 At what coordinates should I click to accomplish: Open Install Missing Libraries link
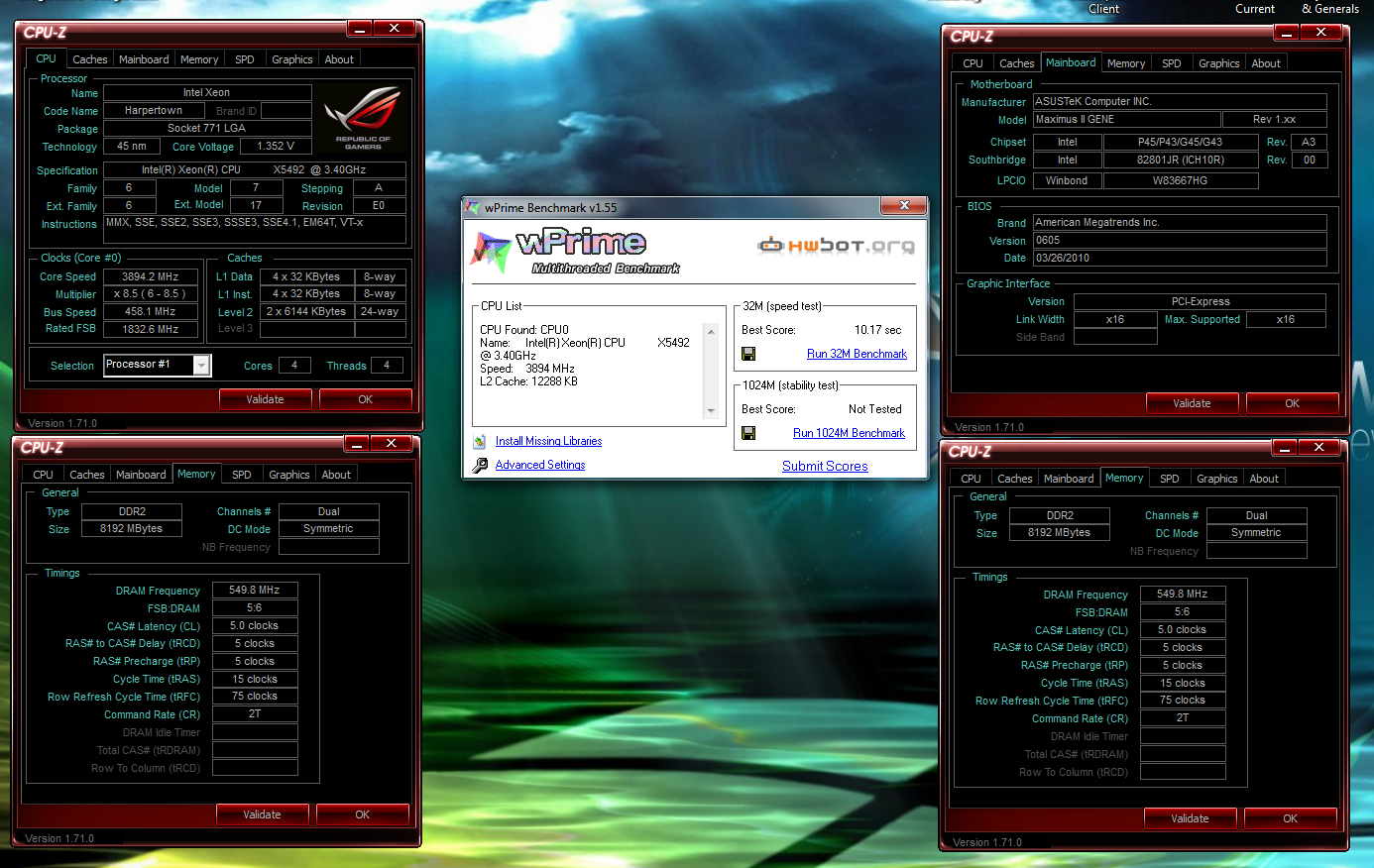548,441
